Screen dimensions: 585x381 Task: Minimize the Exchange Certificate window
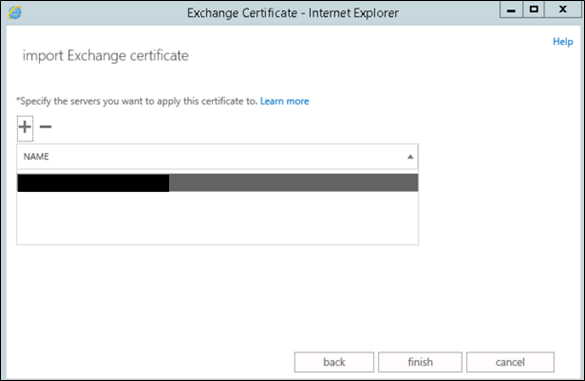[x=511, y=10]
